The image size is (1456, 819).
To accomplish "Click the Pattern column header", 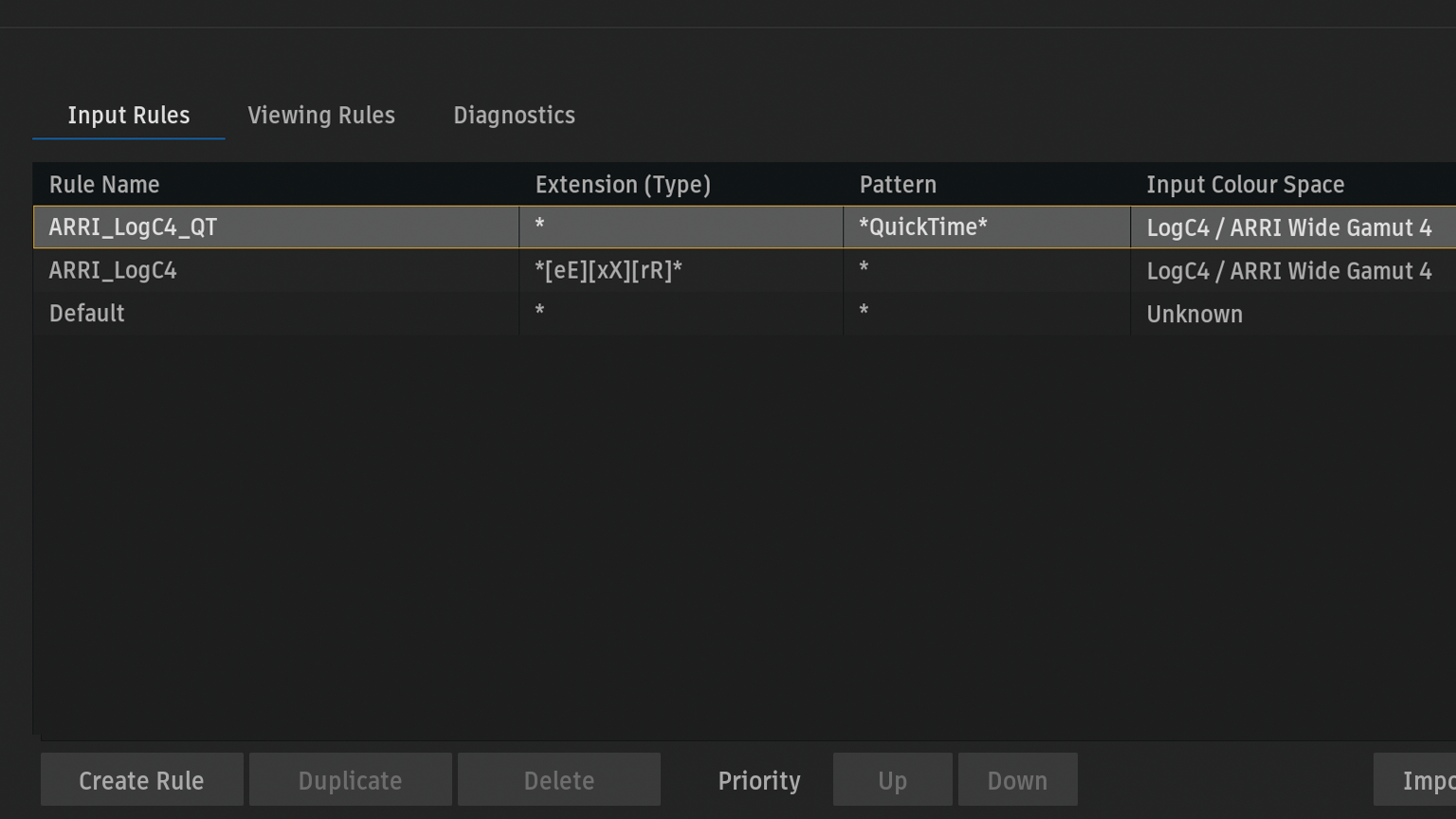I will (x=898, y=185).
